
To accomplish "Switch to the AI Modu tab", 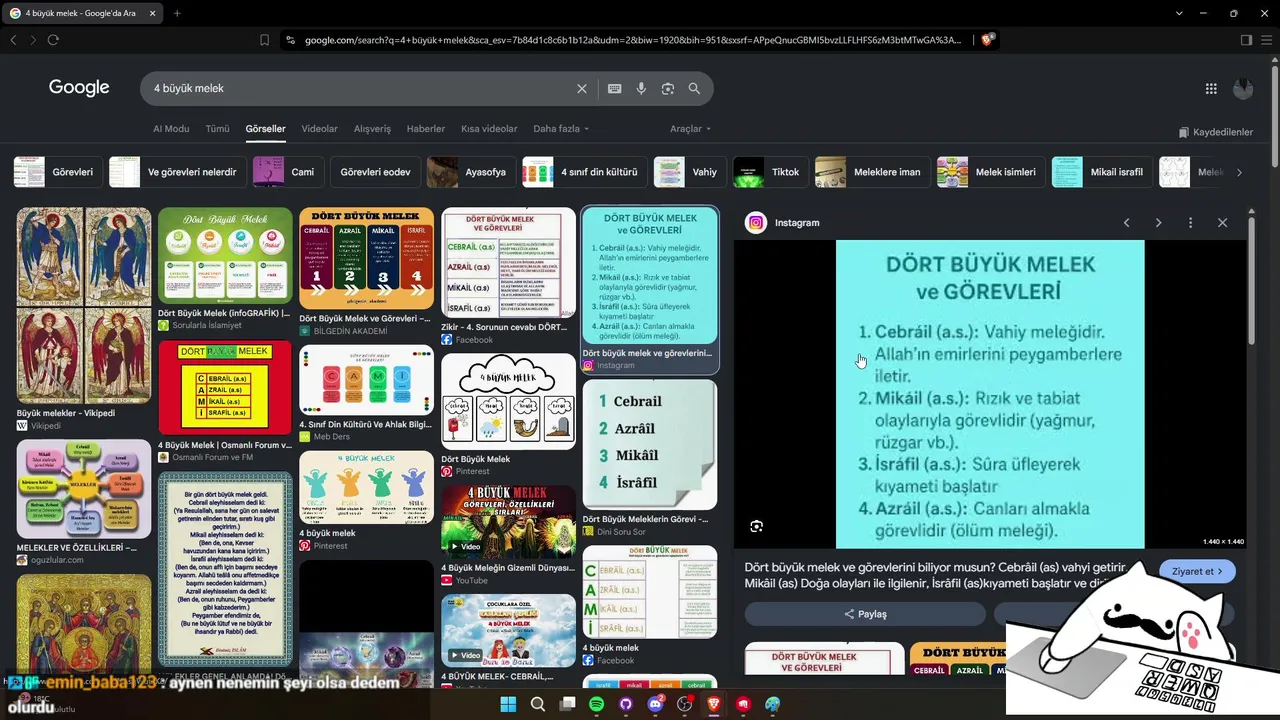I will [171, 129].
